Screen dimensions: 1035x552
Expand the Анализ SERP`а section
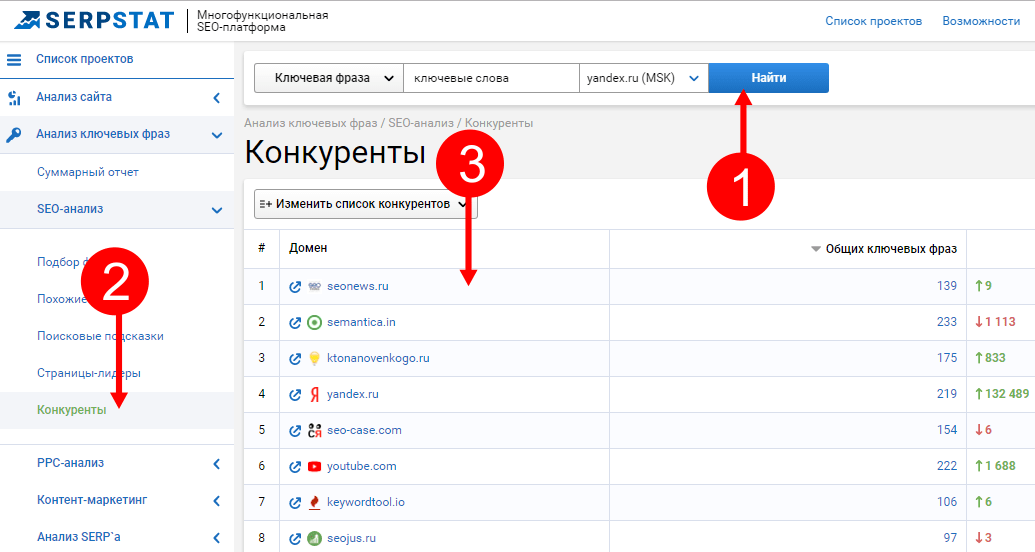[217, 537]
